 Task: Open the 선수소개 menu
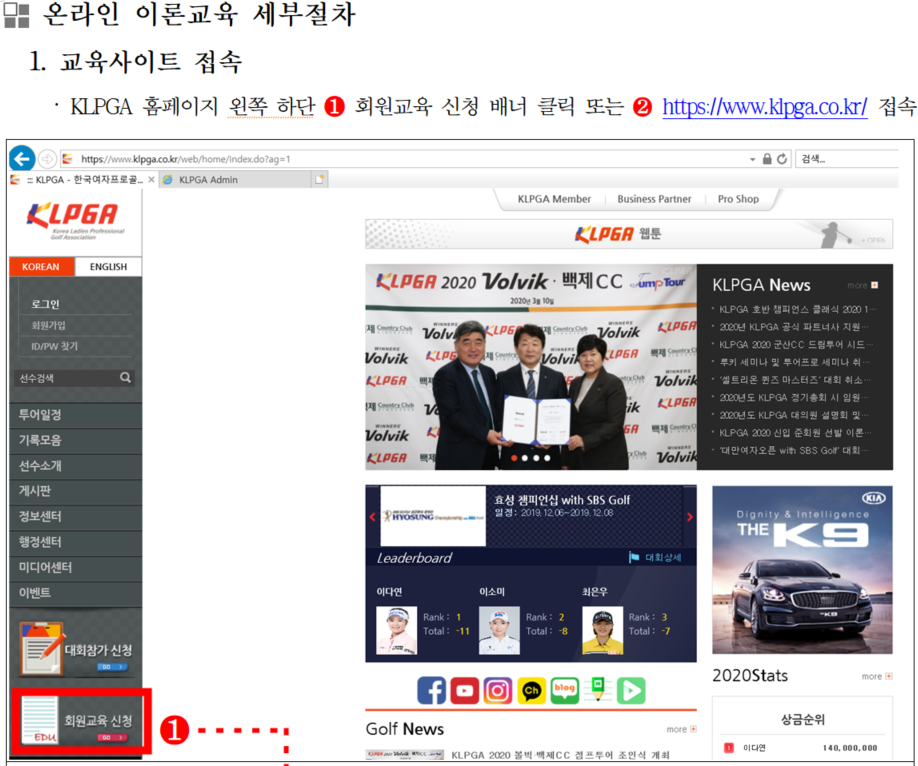point(76,466)
